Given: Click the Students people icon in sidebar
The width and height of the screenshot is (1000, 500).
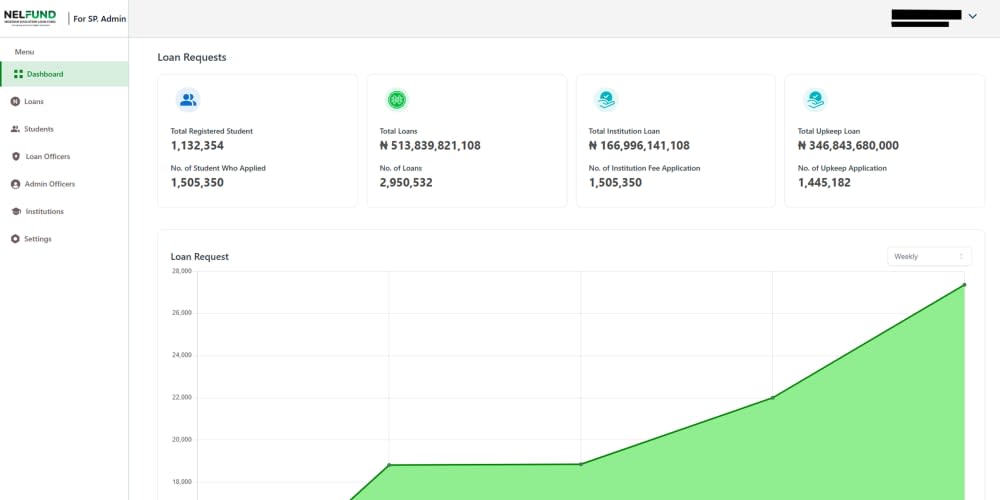Looking at the screenshot, I should tap(15, 129).
